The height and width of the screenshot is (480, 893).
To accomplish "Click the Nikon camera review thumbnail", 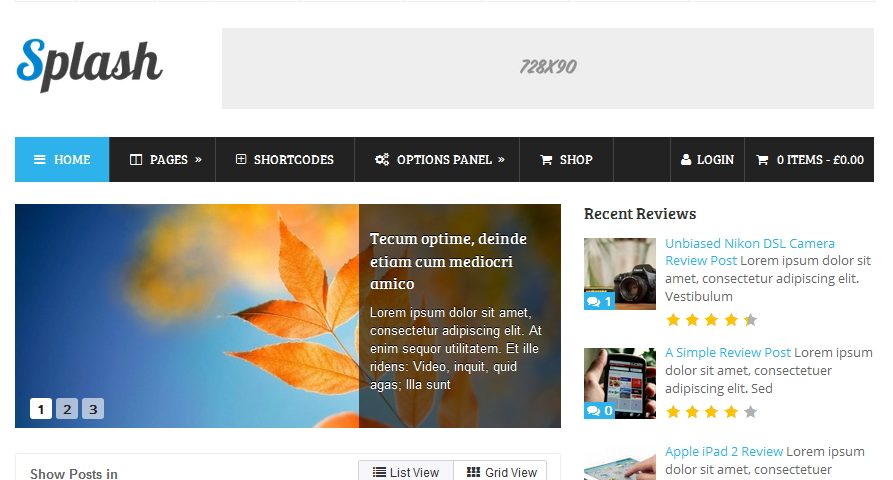I will tap(620, 274).
